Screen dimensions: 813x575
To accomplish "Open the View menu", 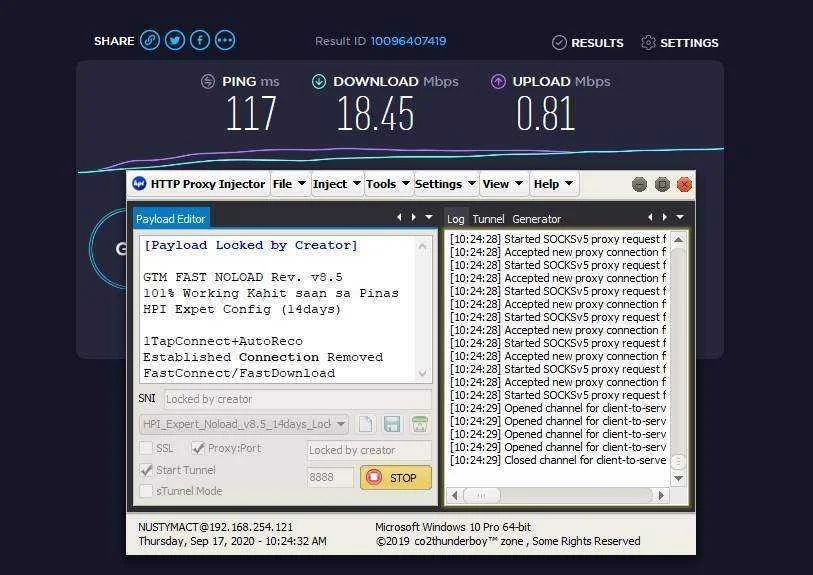I will pos(502,184).
